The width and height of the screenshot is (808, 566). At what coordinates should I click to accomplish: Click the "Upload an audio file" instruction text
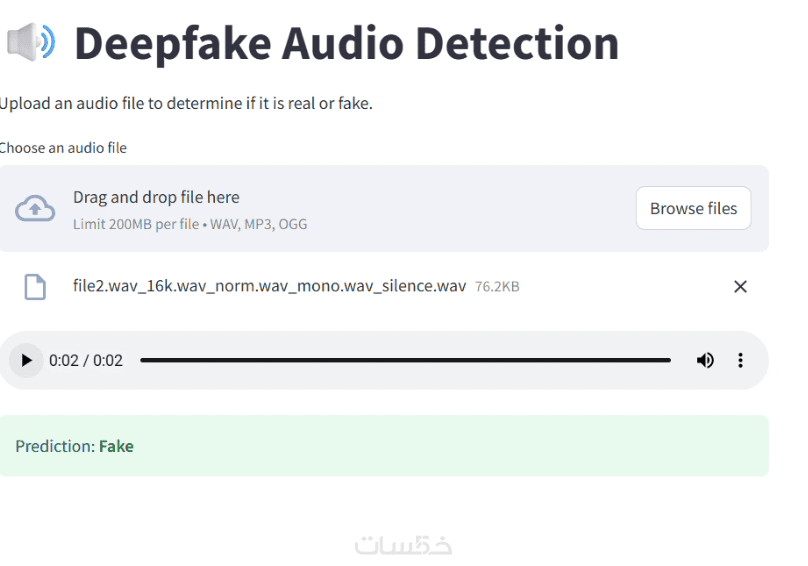click(x=186, y=103)
